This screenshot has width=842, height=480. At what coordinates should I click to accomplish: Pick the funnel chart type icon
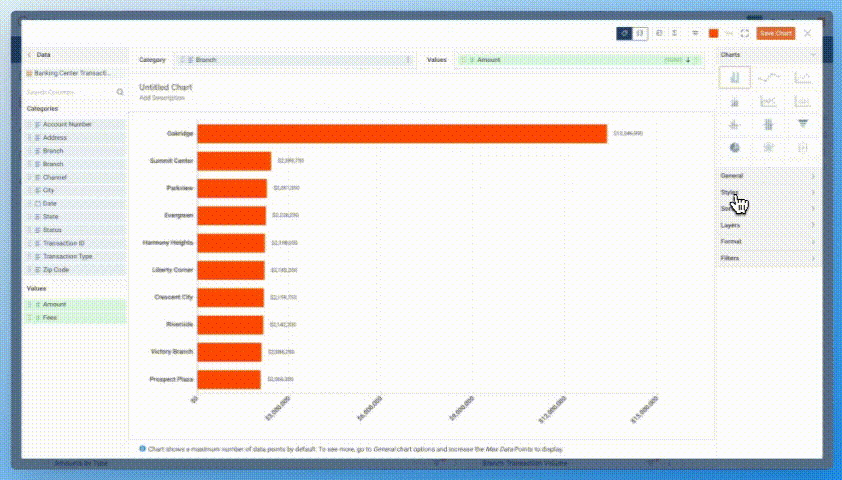click(x=803, y=124)
